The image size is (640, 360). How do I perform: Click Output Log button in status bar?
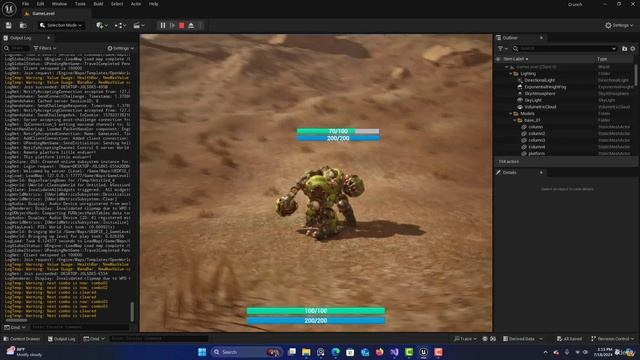tap(62, 339)
